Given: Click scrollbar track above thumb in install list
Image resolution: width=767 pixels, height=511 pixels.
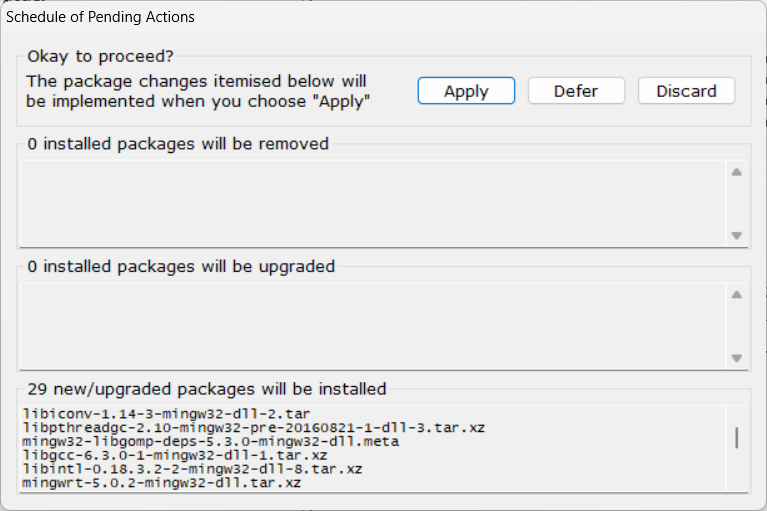Looking at the screenshot, I should tap(737, 417).
